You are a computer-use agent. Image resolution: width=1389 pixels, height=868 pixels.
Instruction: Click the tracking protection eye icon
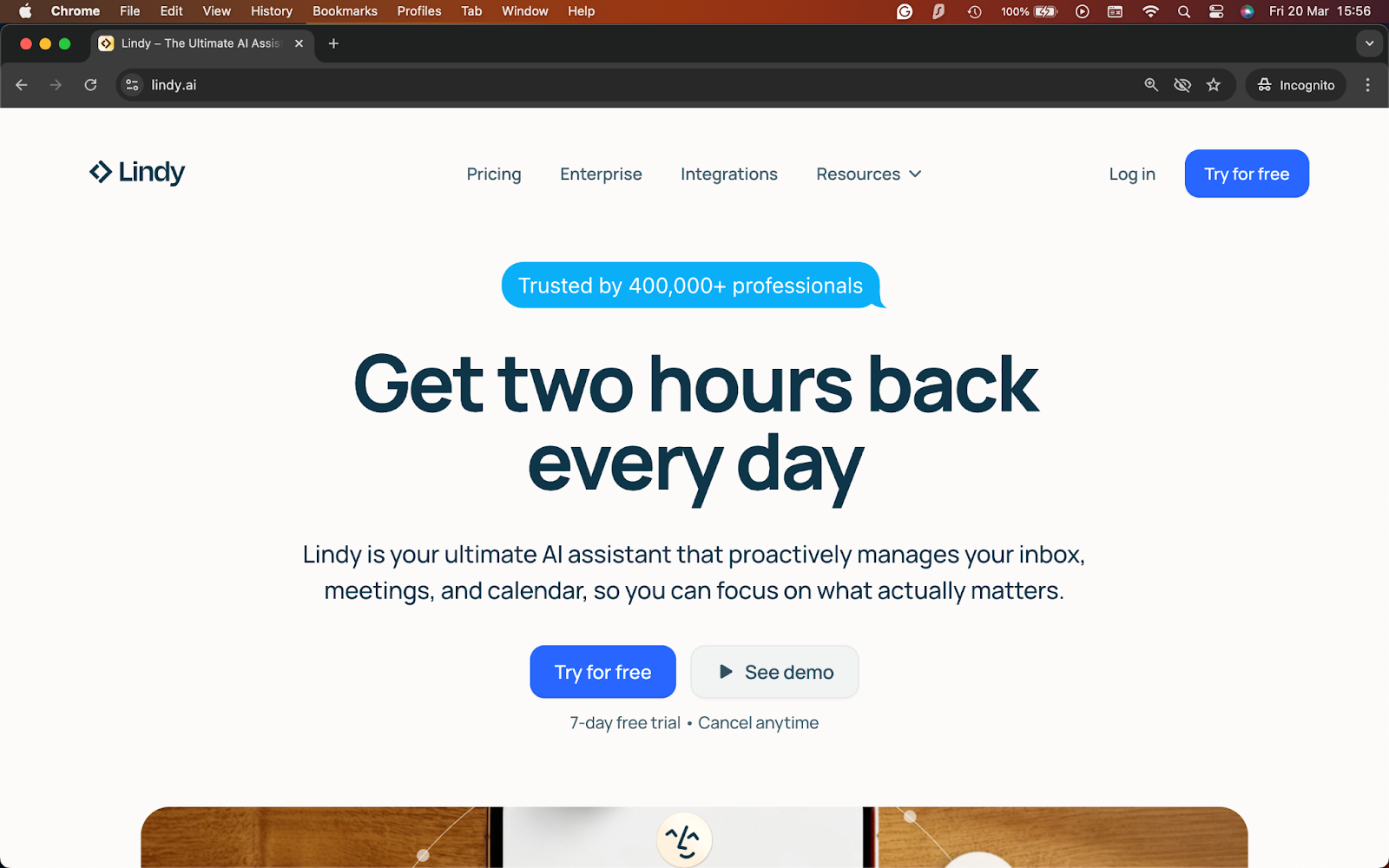coord(1182,85)
